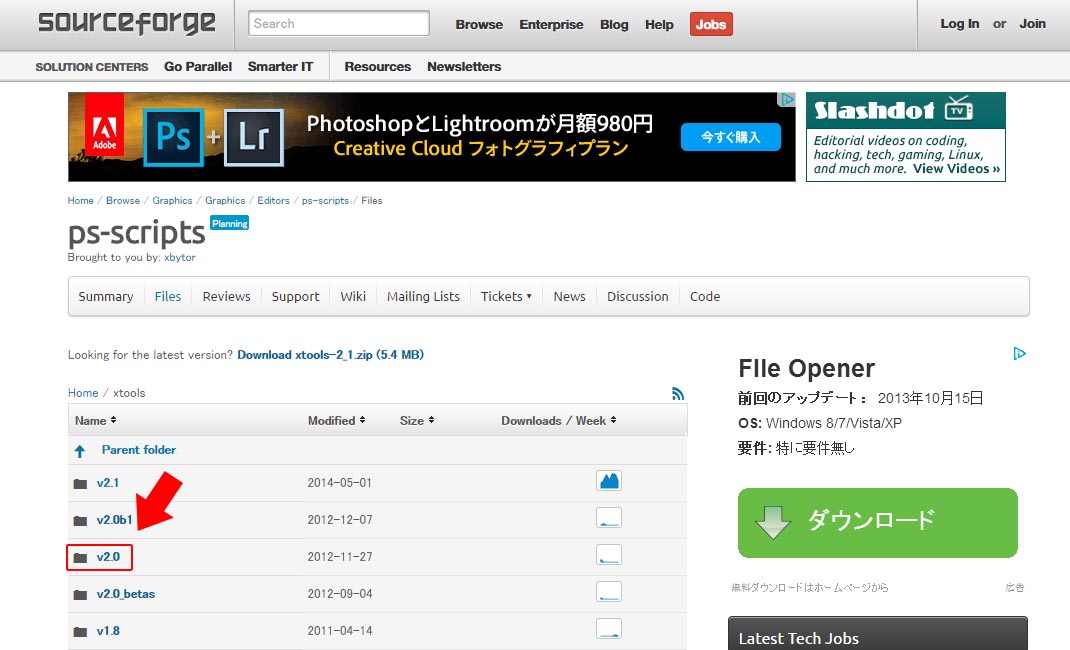Open the Smarter IT solution center
The width and height of the screenshot is (1070, 650).
(280, 67)
